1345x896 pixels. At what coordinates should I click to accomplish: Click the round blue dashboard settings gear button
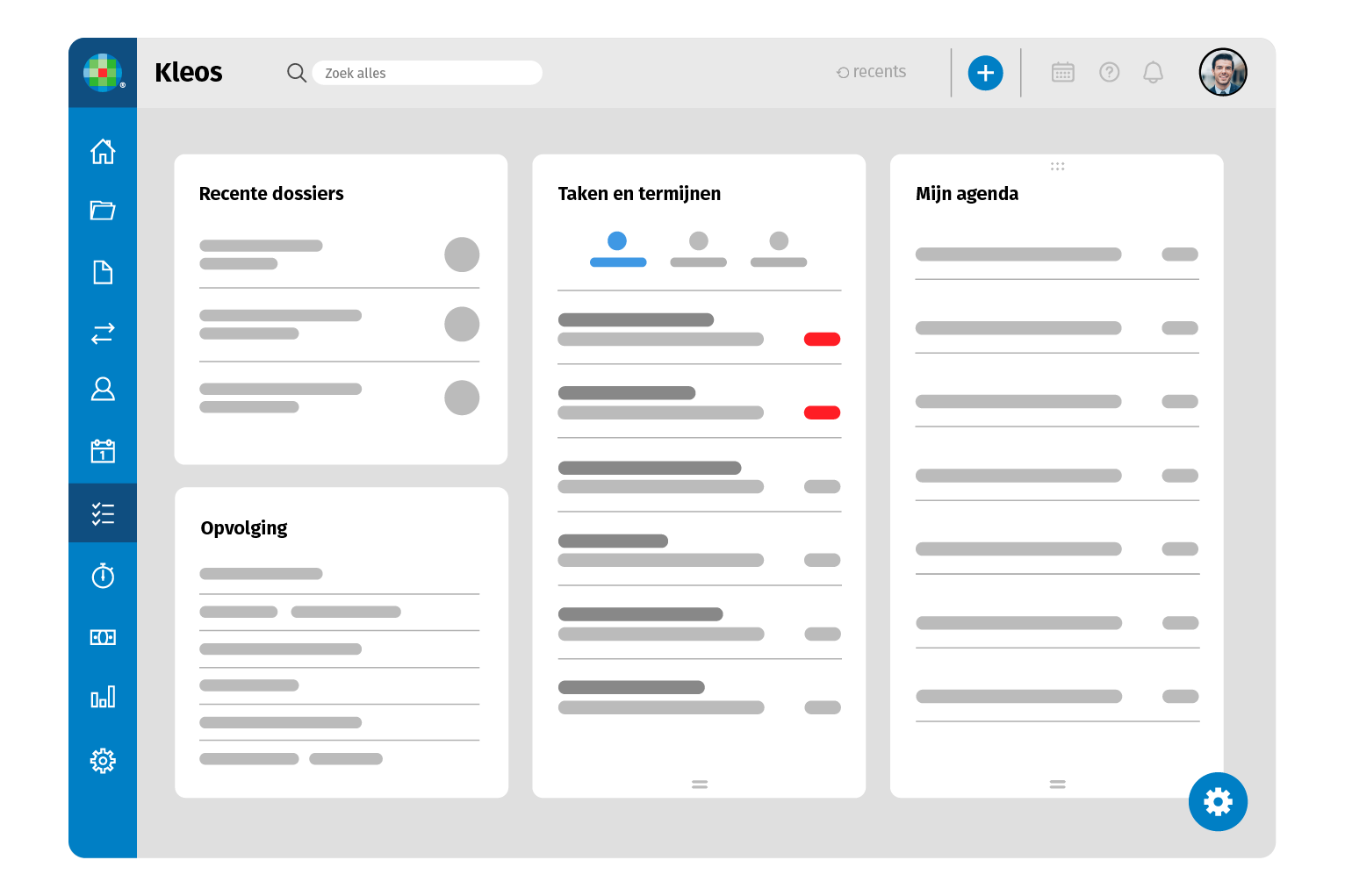[1218, 801]
